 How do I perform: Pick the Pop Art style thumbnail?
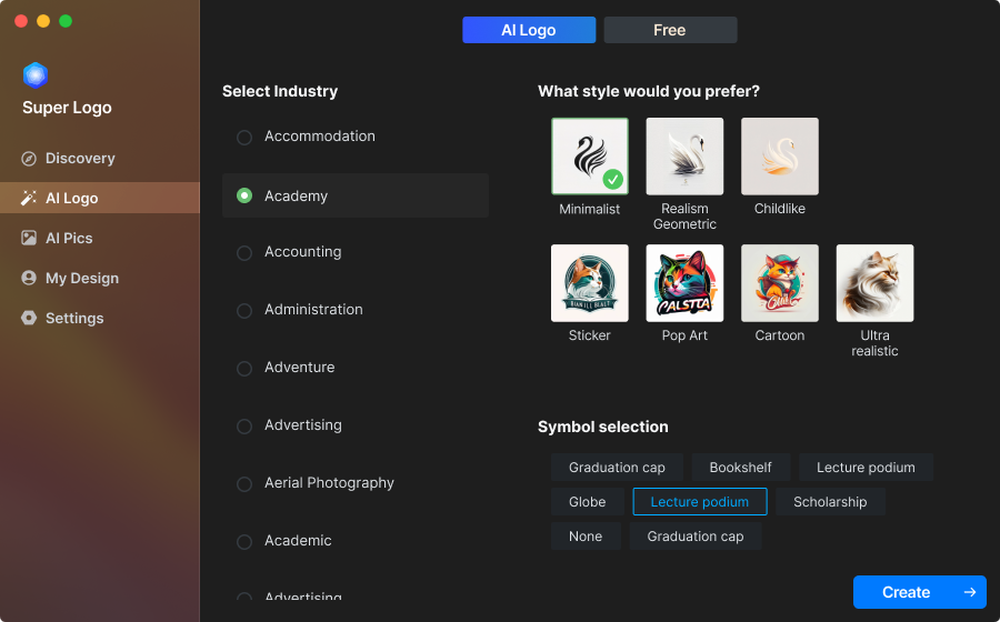pos(684,282)
